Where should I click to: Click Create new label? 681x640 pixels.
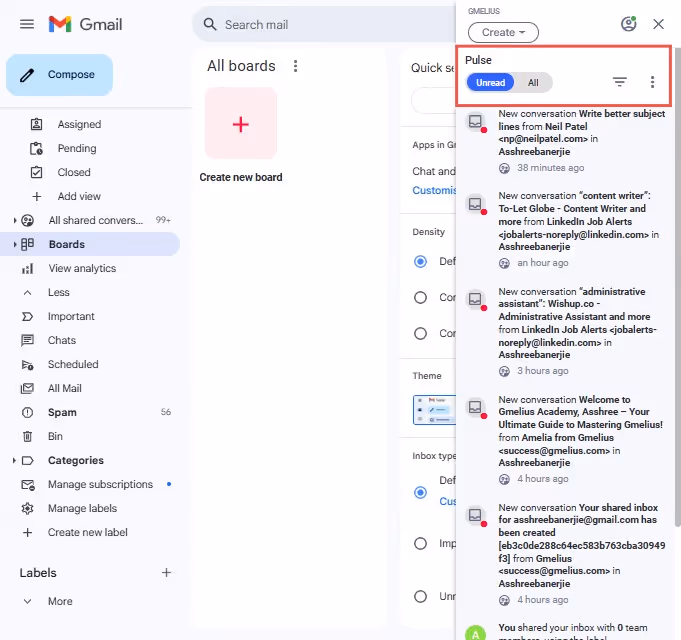point(87,532)
